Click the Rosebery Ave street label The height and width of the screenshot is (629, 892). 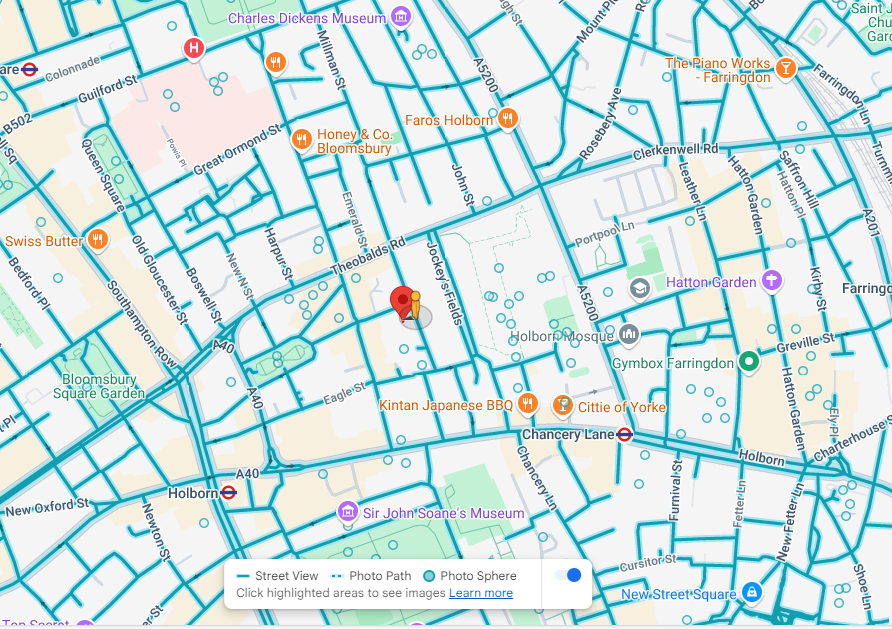pyautogui.click(x=600, y=124)
